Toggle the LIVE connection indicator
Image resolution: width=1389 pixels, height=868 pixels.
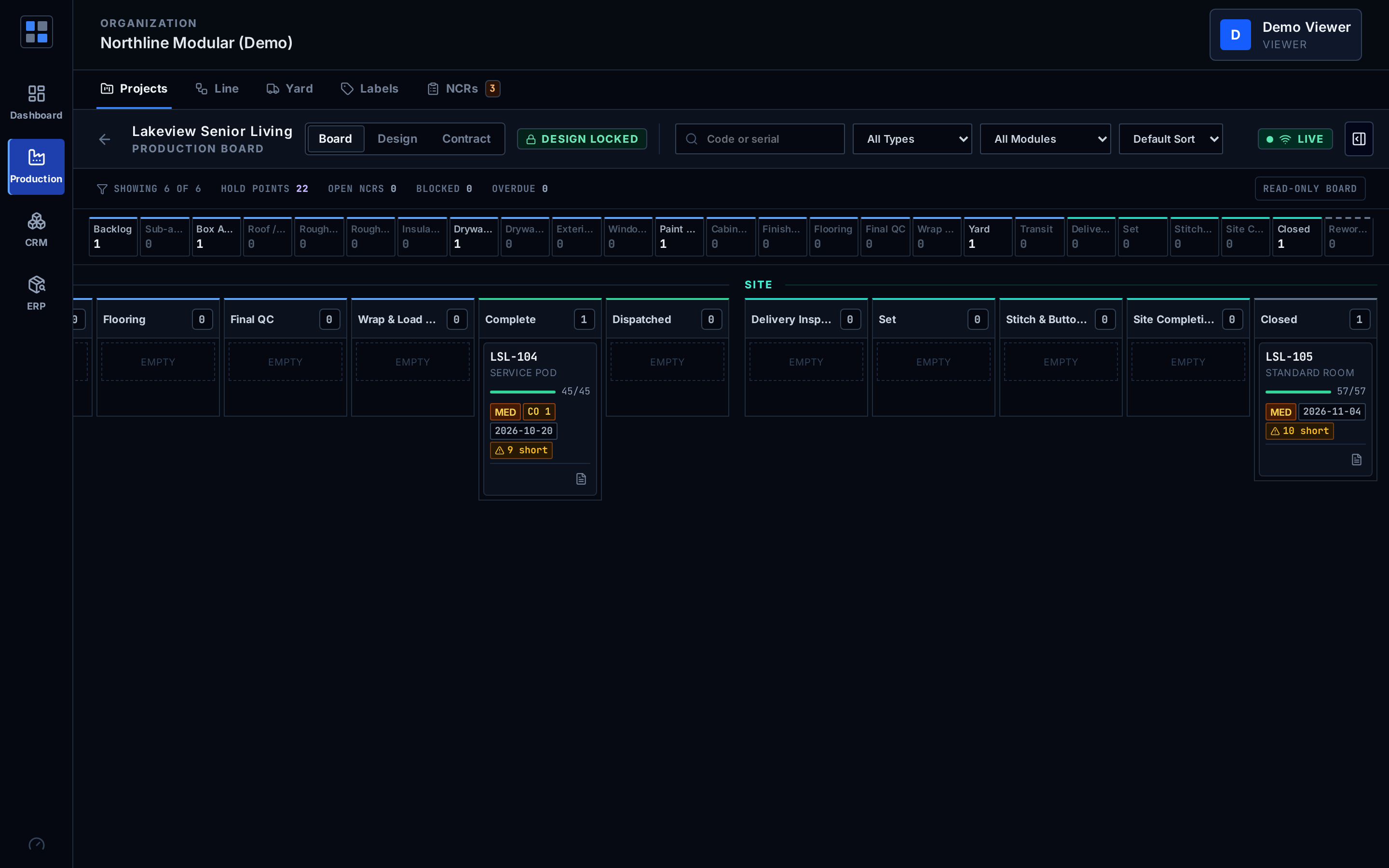pyautogui.click(x=1295, y=139)
